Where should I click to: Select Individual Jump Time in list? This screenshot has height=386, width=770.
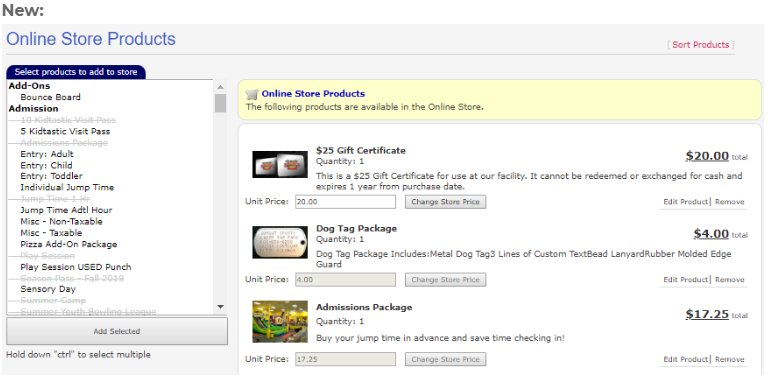(67, 187)
